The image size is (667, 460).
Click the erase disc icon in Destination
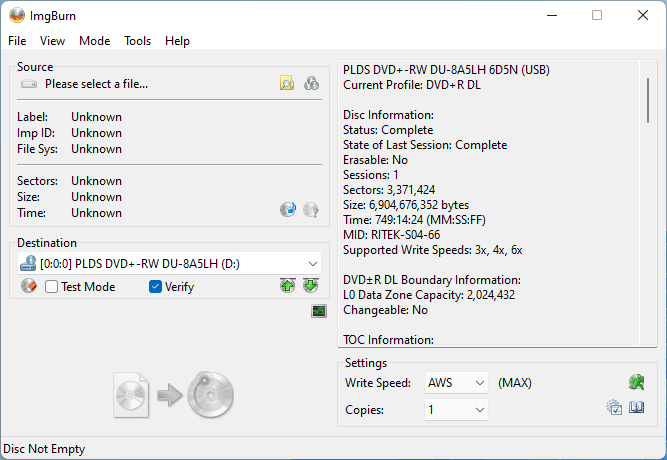(29, 287)
